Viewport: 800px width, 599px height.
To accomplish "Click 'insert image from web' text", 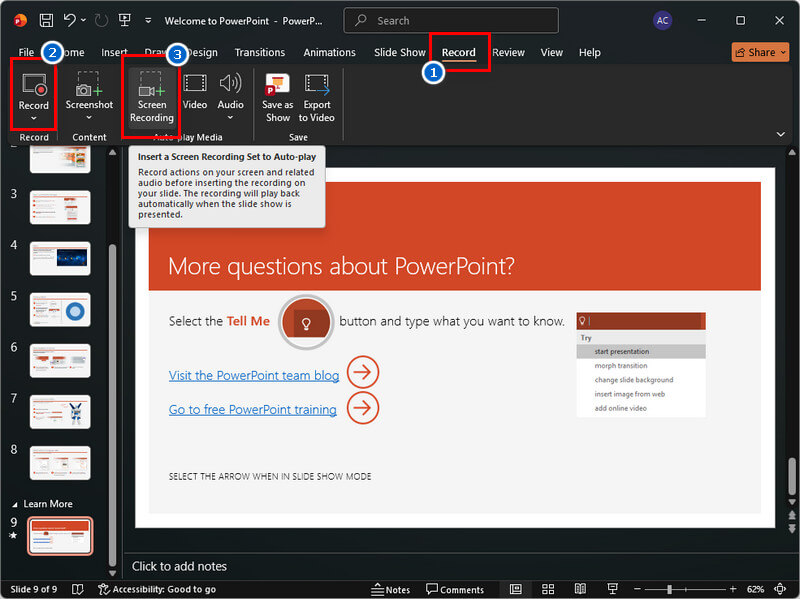I will pos(630,394).
